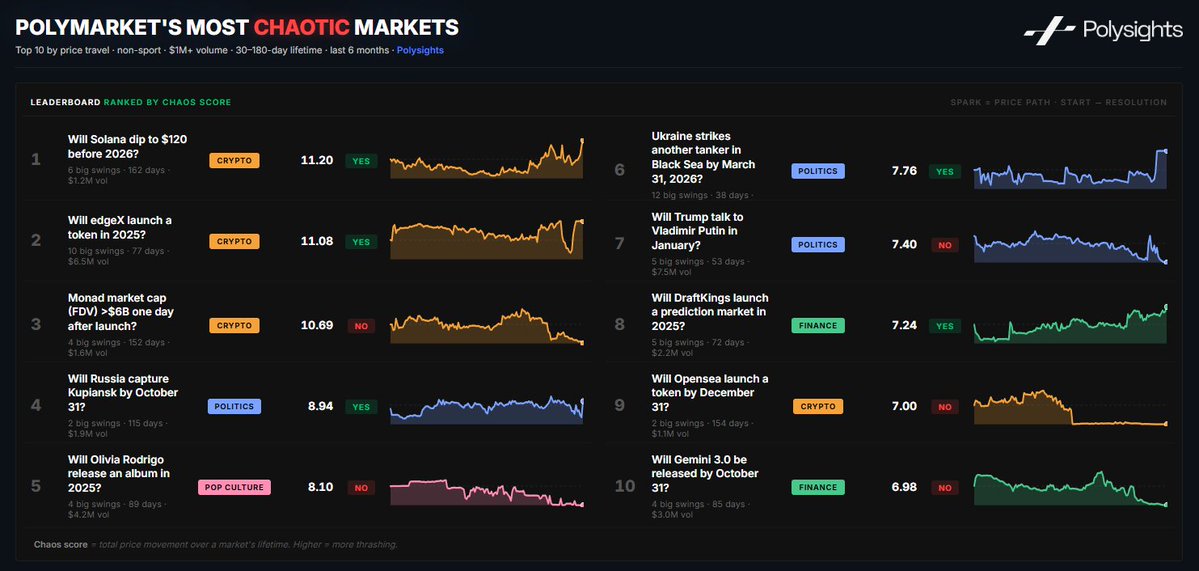This screenshot has width=1199, height=571.
Task: Click the Monad price sparkline chart
Action: pyautogui.click(x=487, y=326)
